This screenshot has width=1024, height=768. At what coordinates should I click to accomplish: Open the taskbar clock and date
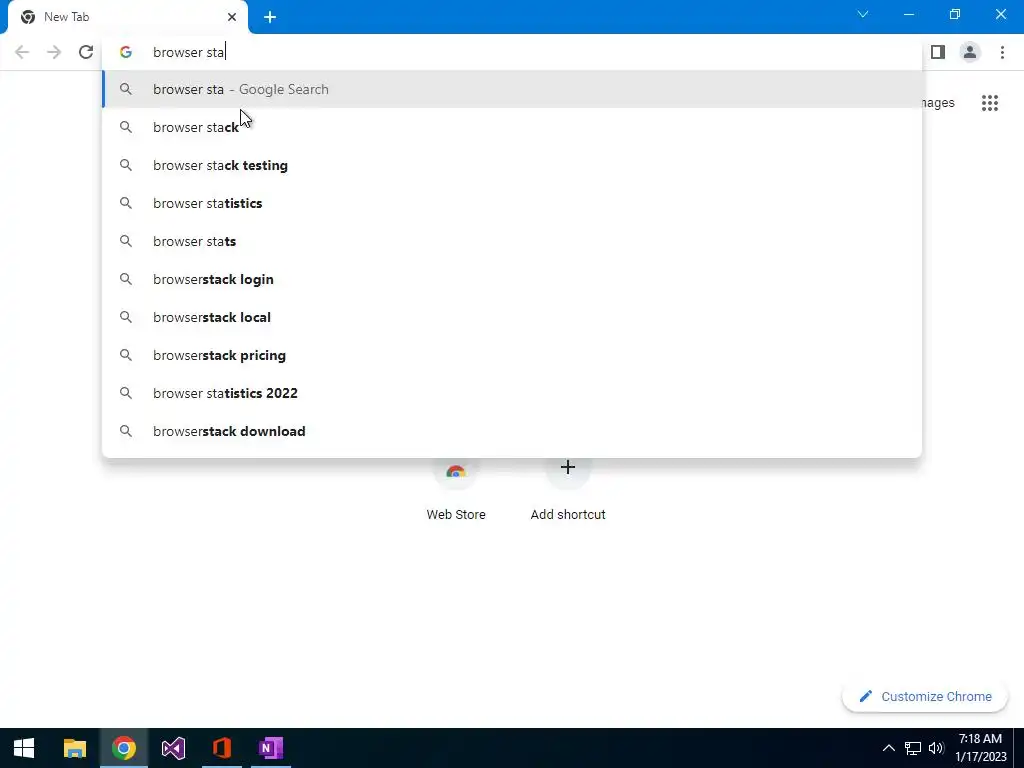(980, 748)
